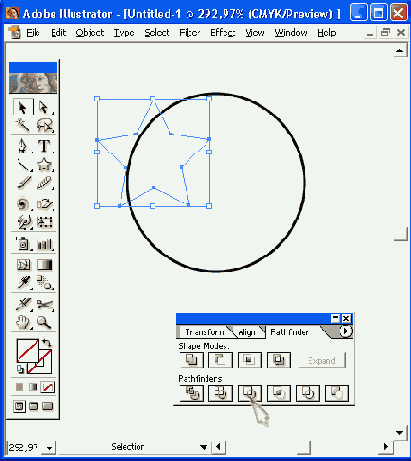Select the Scissors tool

[44, 304]
